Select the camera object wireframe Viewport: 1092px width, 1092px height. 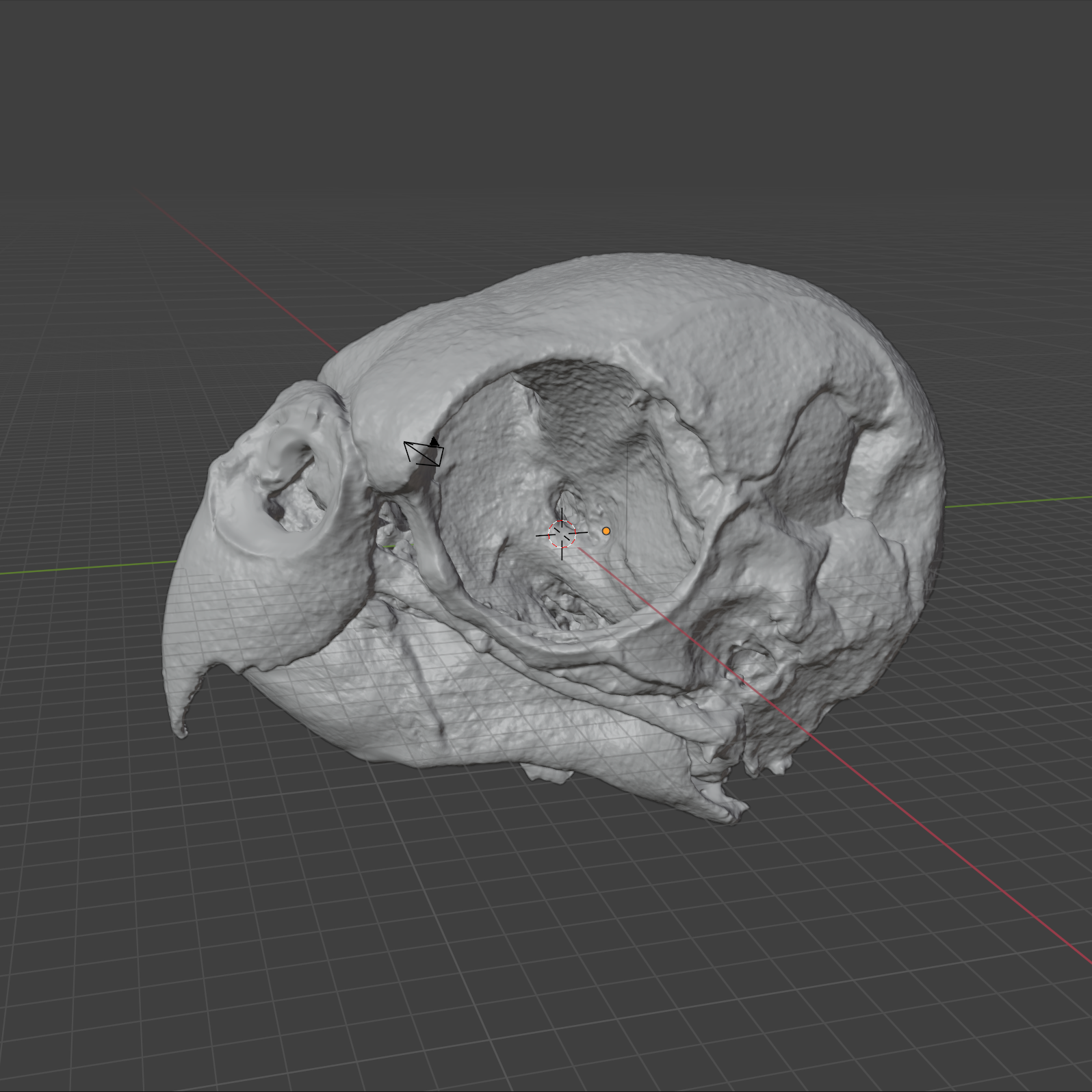(x=424, y=452)
